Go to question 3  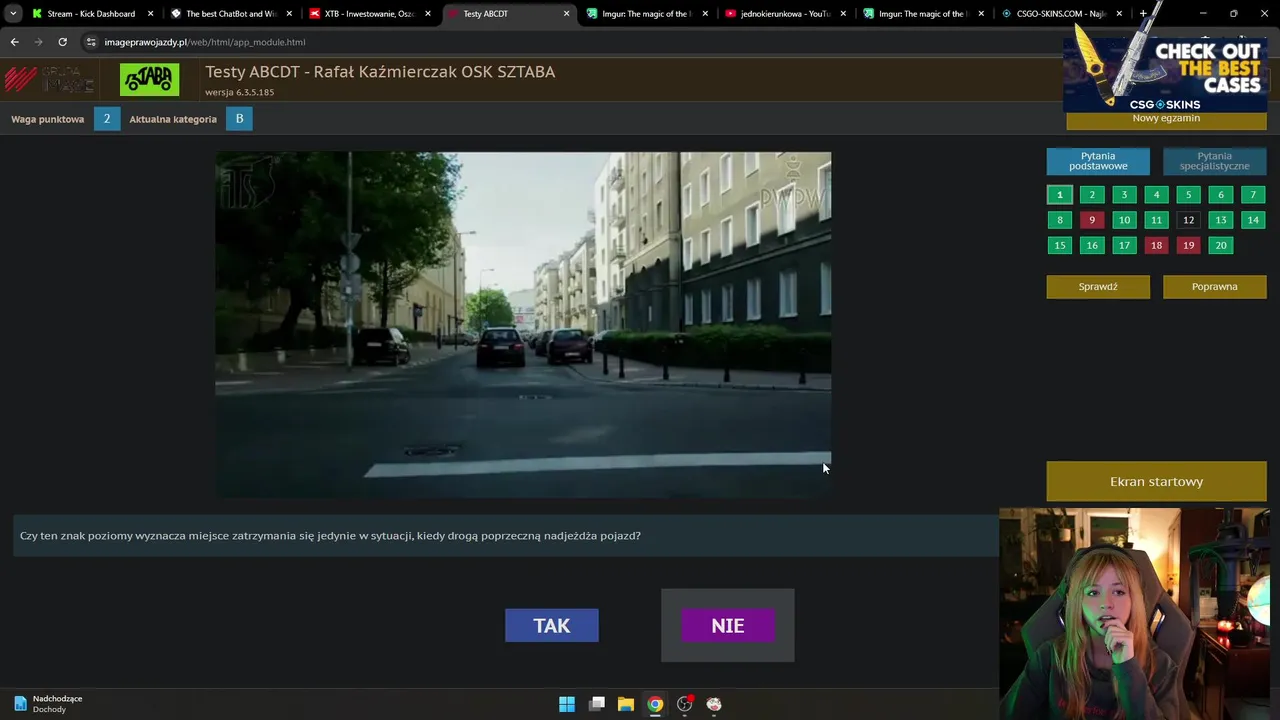1124,195
